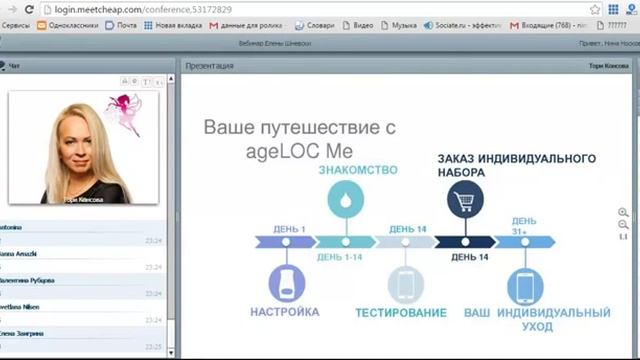The width and height of the screenshot is (640, 360).
Task: Click the T text icon above the chat video
Action: click(146, 82)
